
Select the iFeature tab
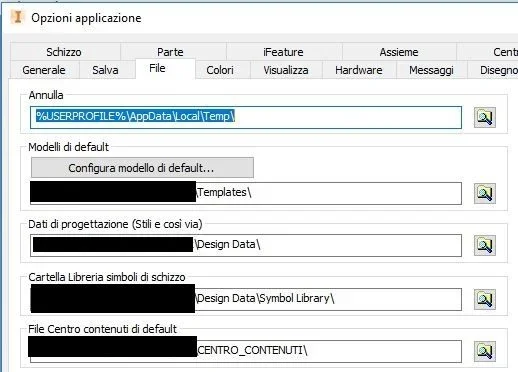point(283,52)
